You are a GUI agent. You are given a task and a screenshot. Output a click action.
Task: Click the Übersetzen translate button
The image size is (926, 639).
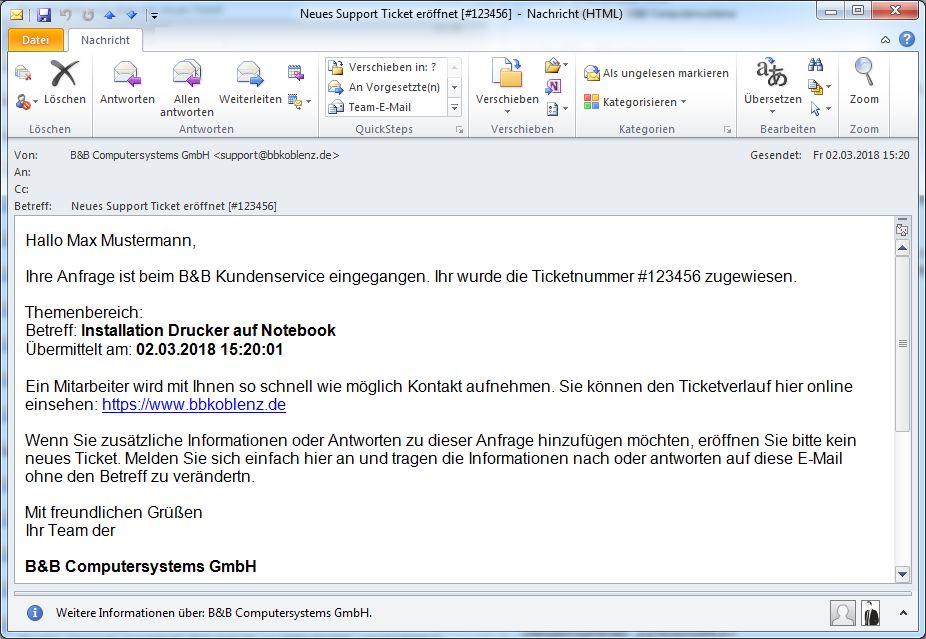pyautogui.click(x=772, y=86)
